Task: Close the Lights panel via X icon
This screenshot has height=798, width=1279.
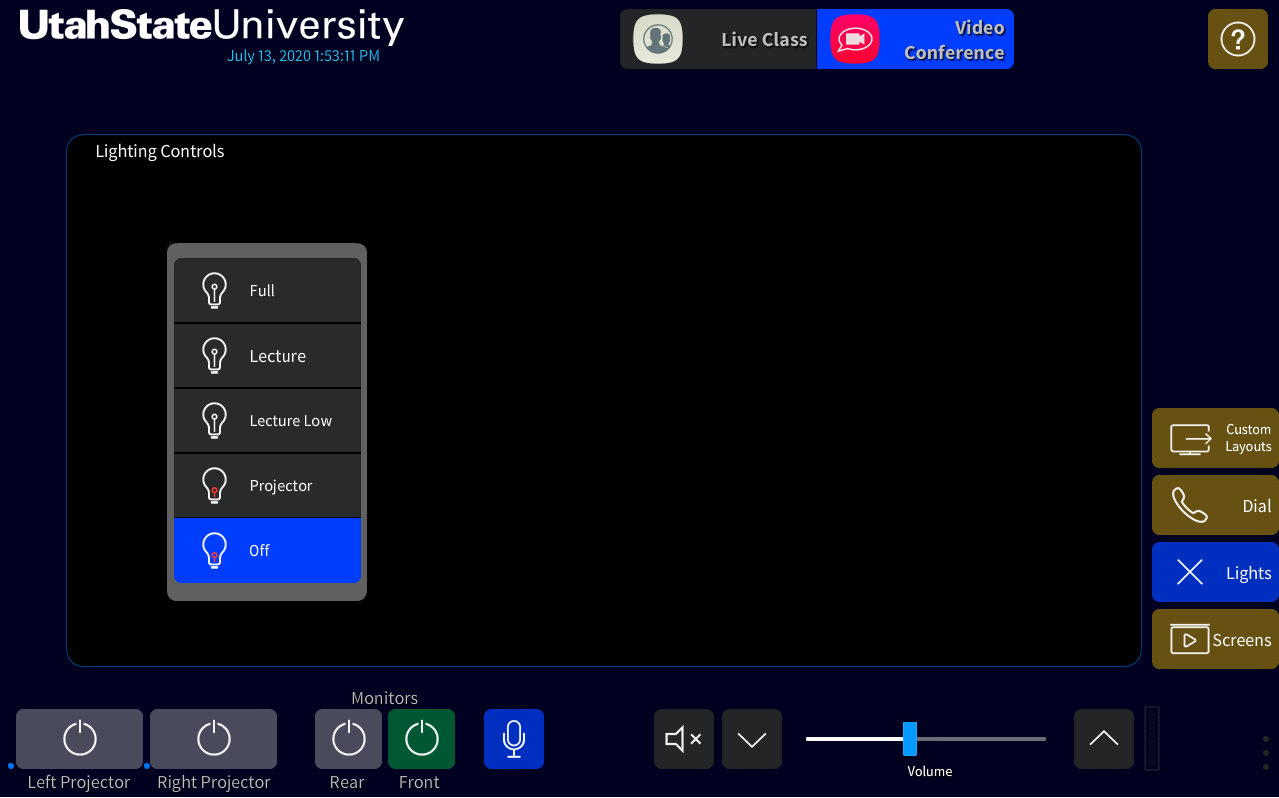Action: click(1190, 572)
